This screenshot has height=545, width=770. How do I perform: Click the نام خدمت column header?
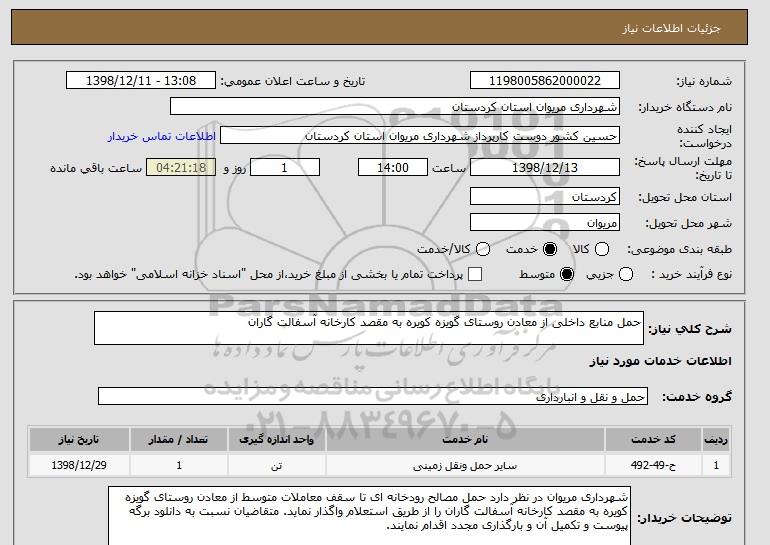tap(465, 439)
